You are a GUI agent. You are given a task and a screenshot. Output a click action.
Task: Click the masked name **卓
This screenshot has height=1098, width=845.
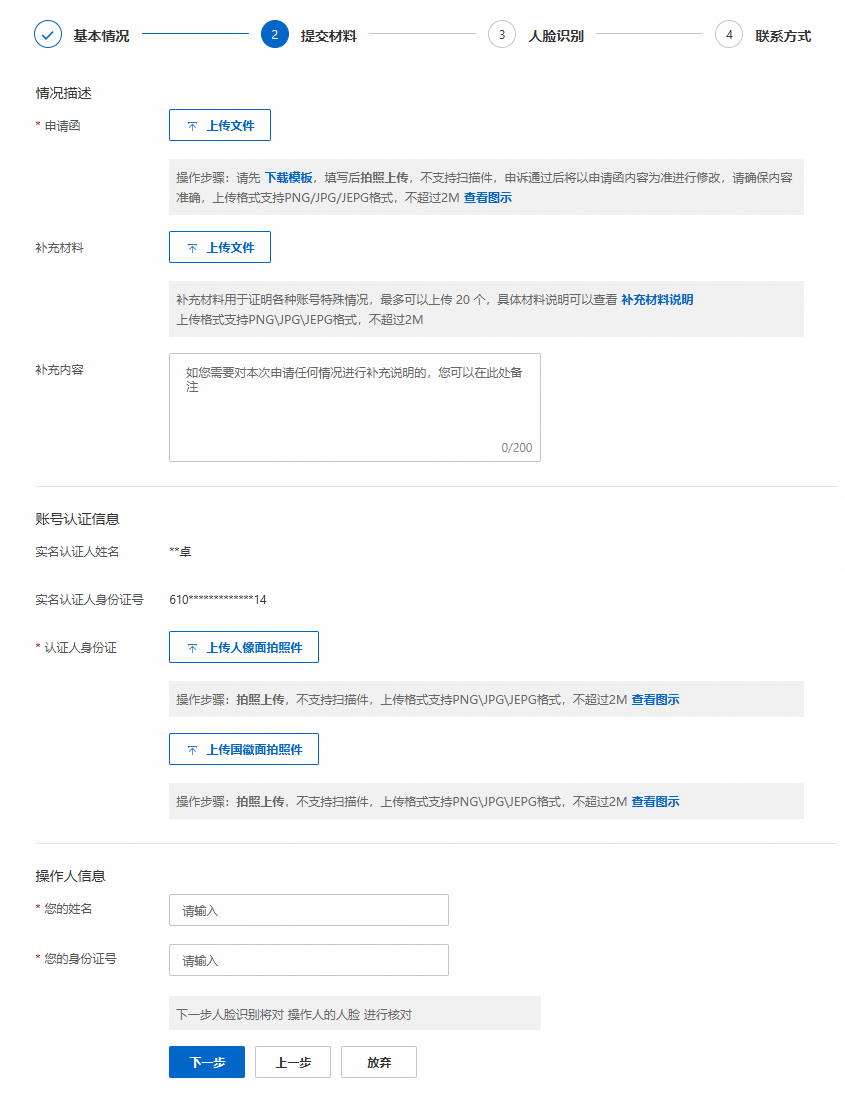[181, 552]
